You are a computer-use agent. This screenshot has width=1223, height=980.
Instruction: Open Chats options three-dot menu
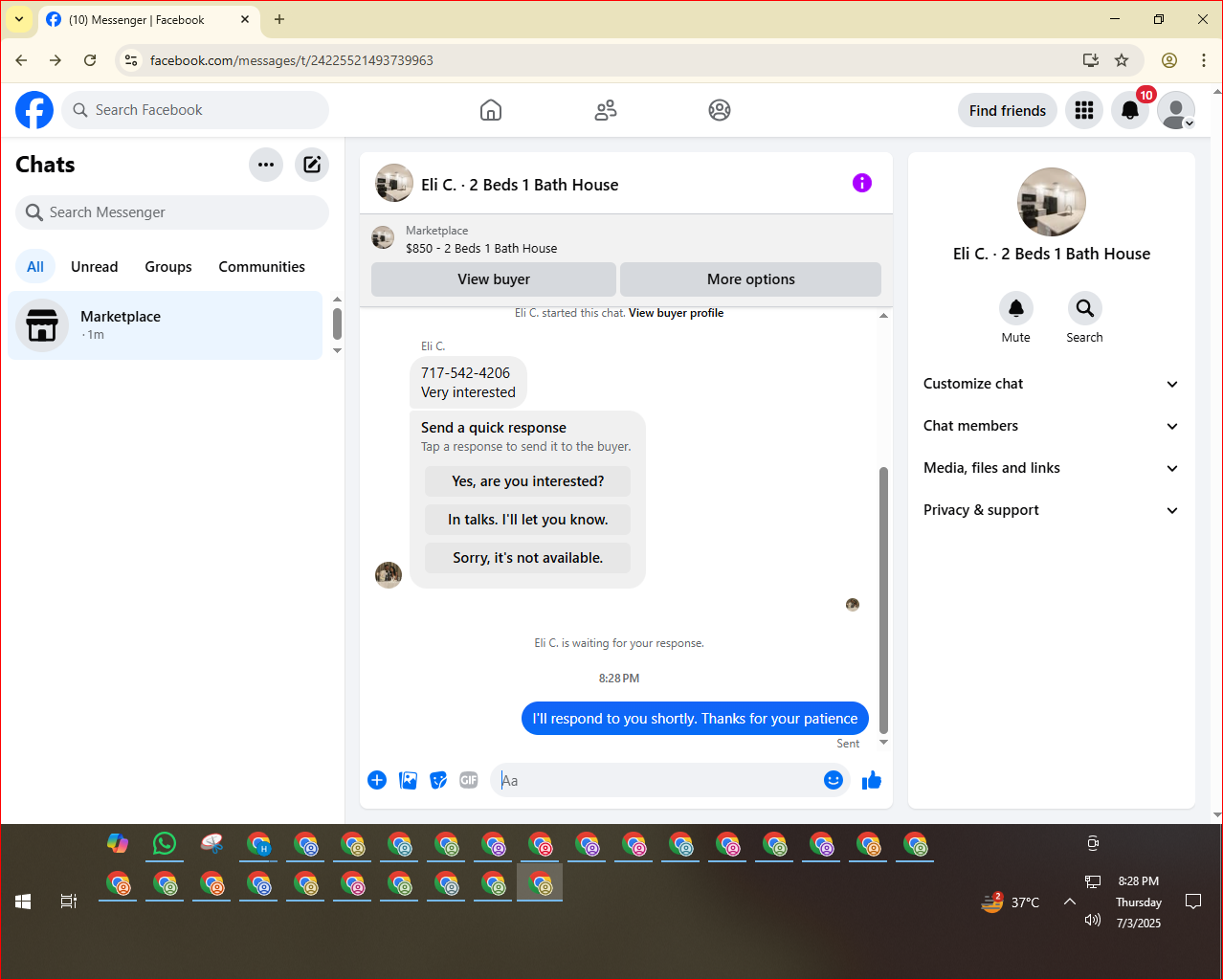pos(266,165)
